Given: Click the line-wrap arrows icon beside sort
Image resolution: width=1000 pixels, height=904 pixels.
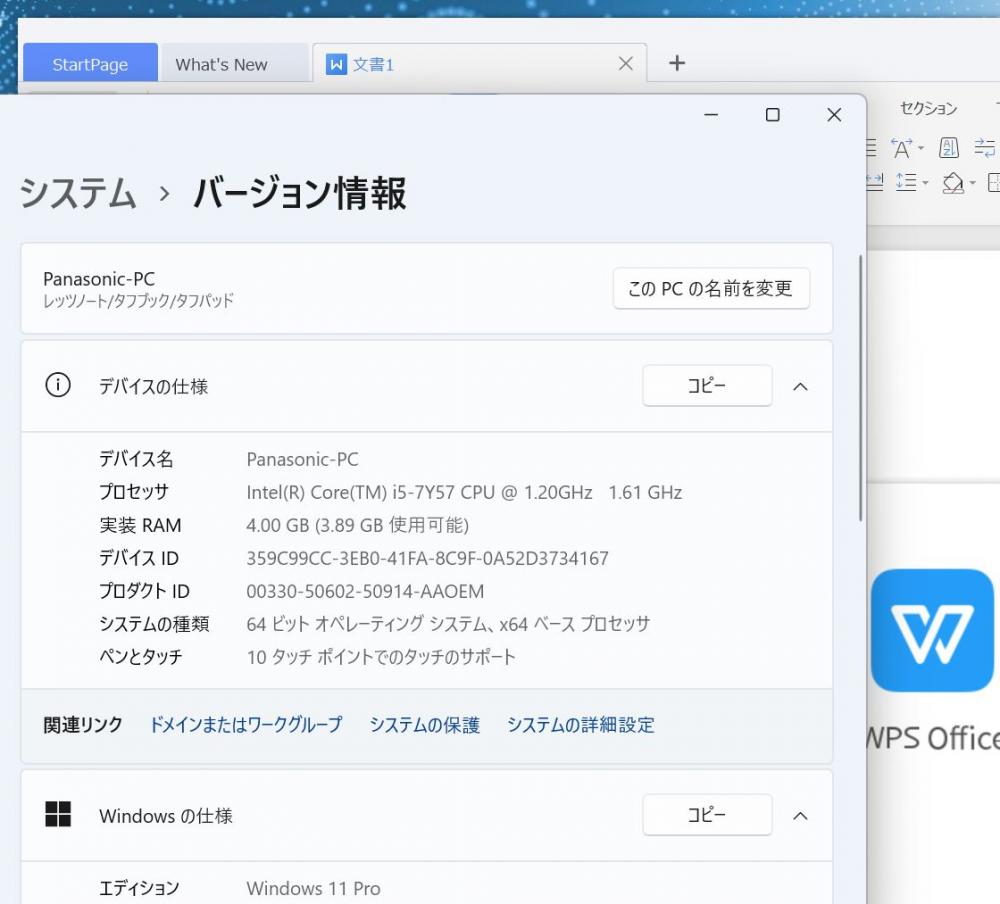Looking at the screenshot, I should 985,148.
